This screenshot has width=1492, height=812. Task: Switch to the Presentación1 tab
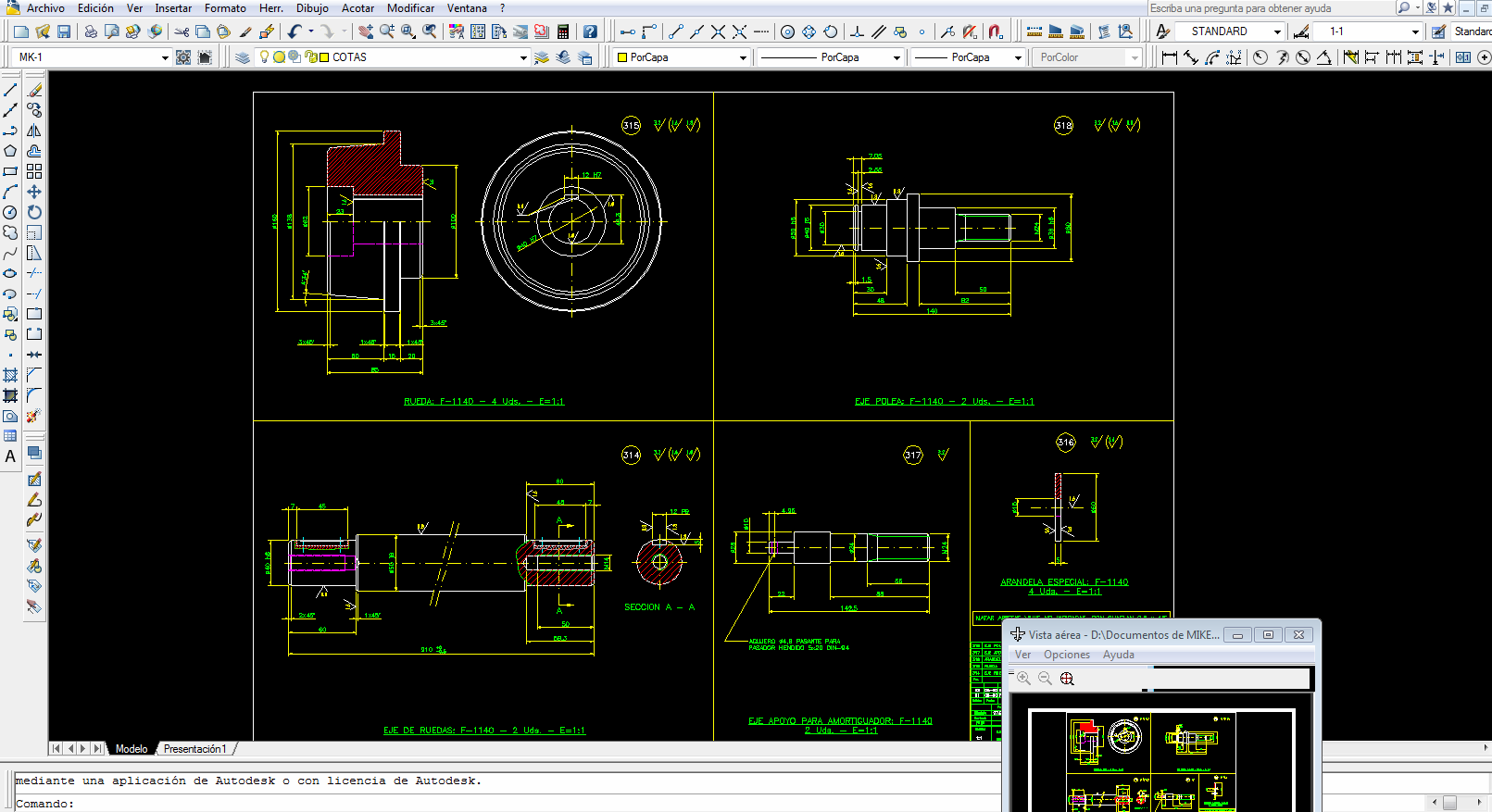(x=194, y=749)
